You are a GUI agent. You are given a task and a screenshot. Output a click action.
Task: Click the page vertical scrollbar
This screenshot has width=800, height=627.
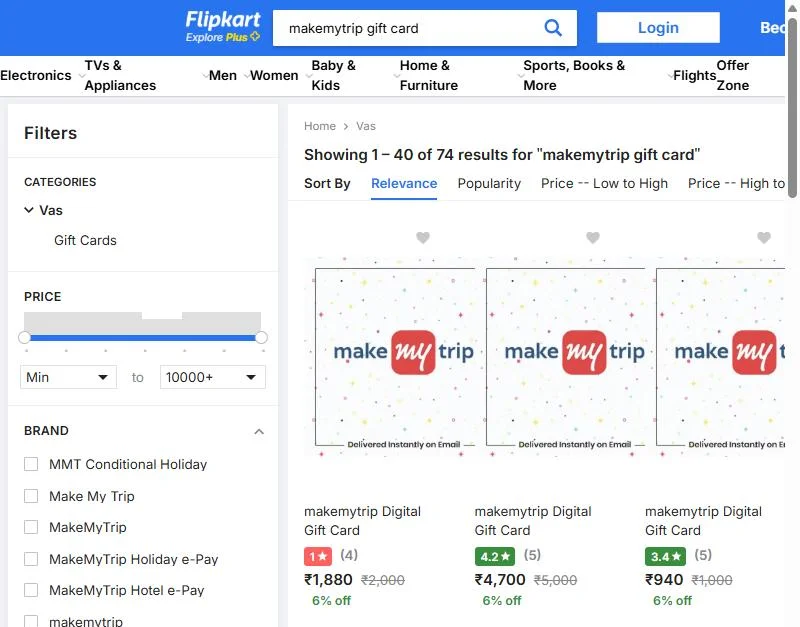792,107
